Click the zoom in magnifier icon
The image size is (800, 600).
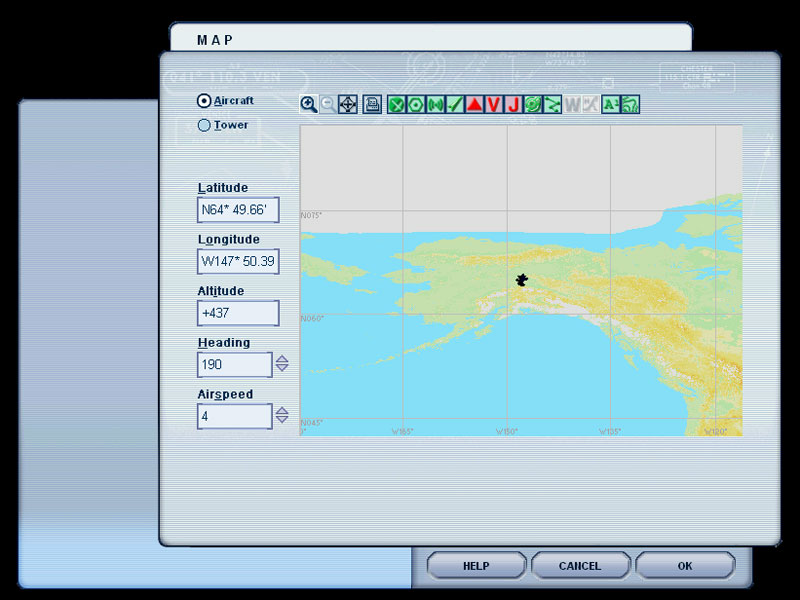pyautogui.click(x=309, y=104)
